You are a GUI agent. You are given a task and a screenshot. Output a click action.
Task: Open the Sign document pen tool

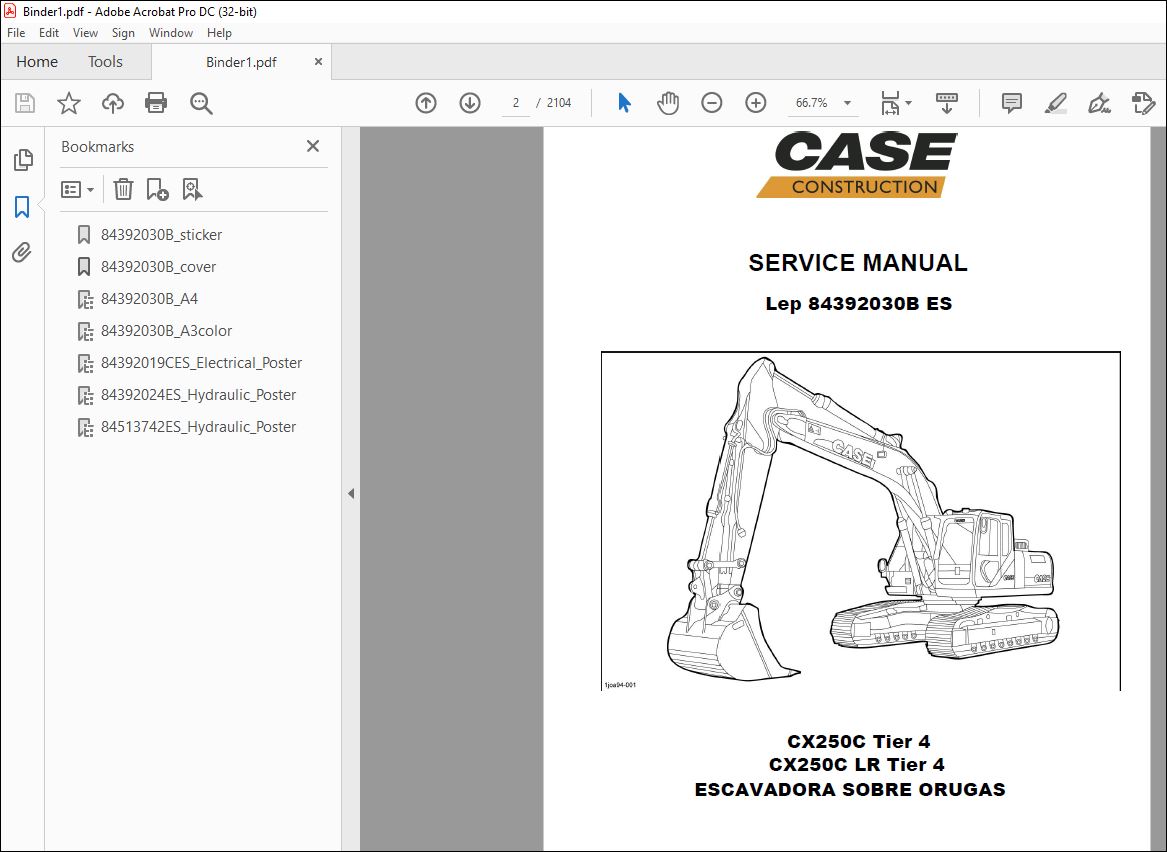(x=1099, y=103)
